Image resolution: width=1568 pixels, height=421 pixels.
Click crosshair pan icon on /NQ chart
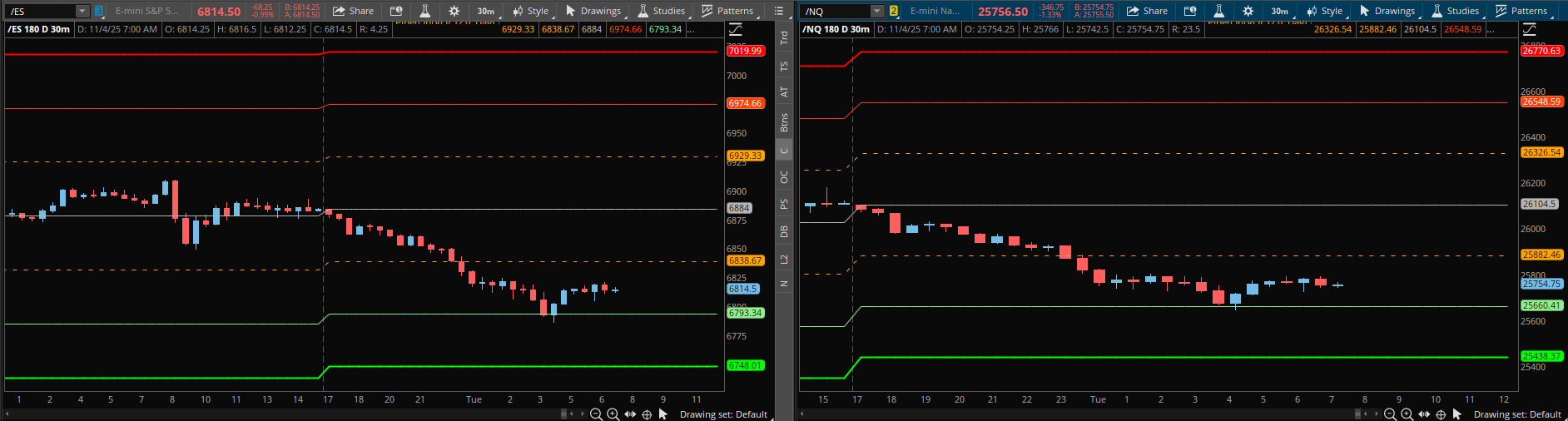click(x=1441, y=414)
